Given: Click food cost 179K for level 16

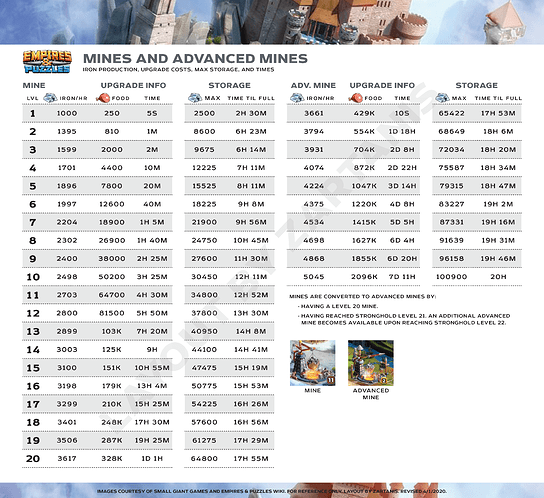Looking at the screenshot, I should (x=112, y=386).
